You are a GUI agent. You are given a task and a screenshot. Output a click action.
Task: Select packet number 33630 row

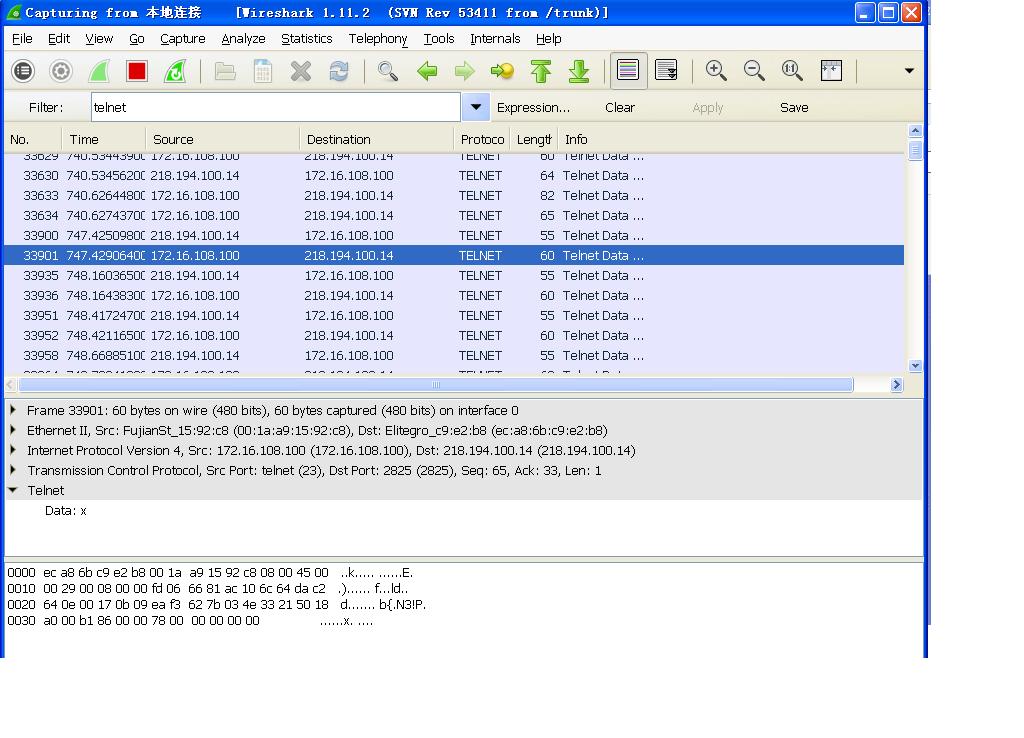455,176
